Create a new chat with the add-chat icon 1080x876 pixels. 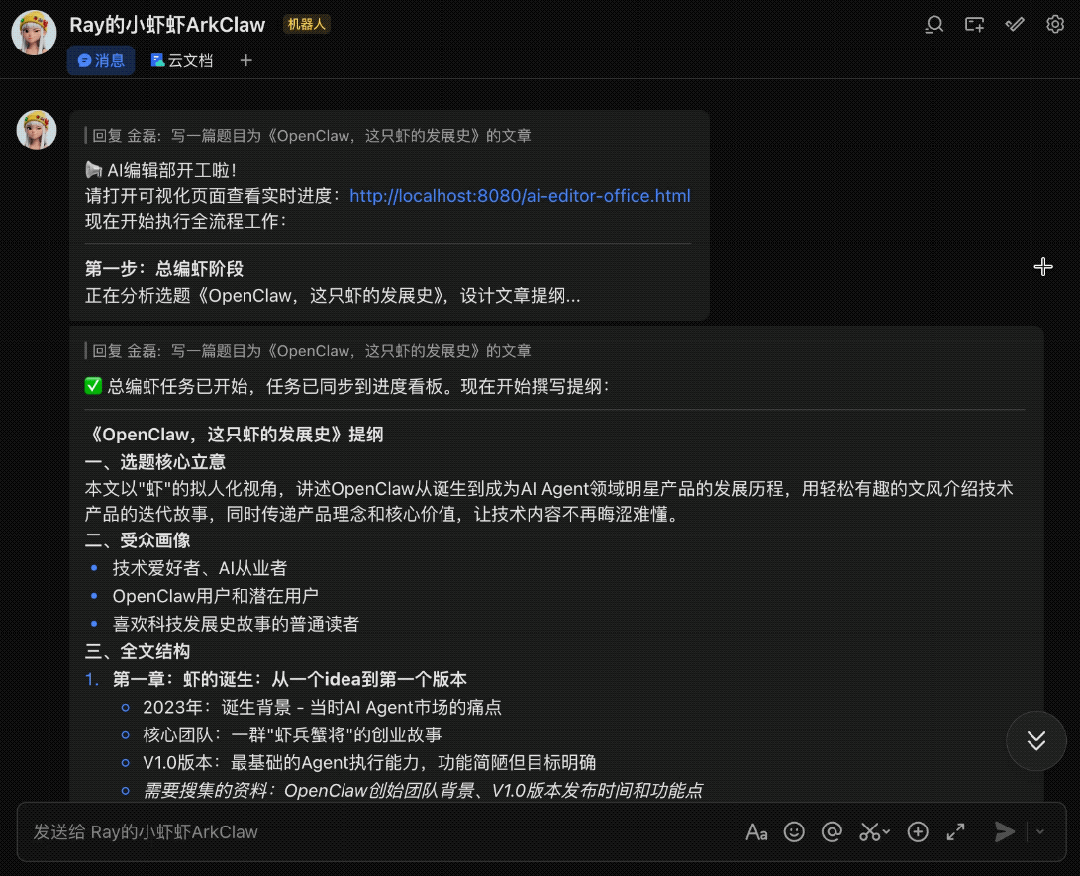974,24
